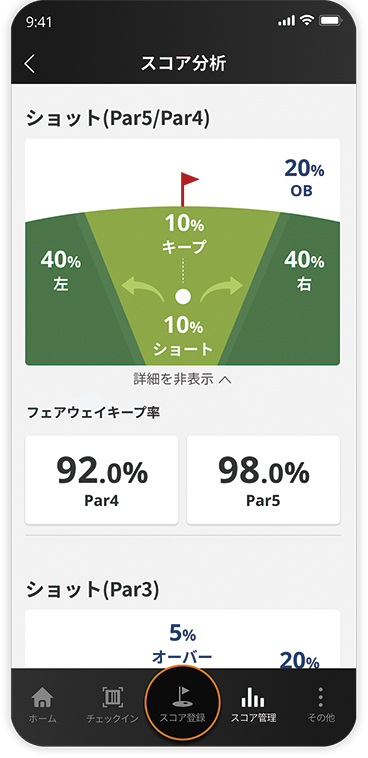Tap the 5% オーバー label
368x758 pixels.
182,644
